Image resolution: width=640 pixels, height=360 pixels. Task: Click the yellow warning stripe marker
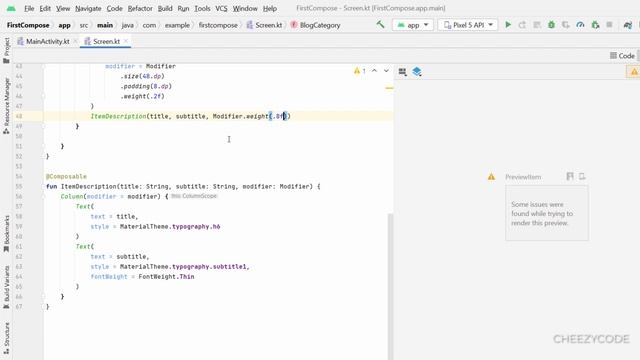(x=389, y=88)
